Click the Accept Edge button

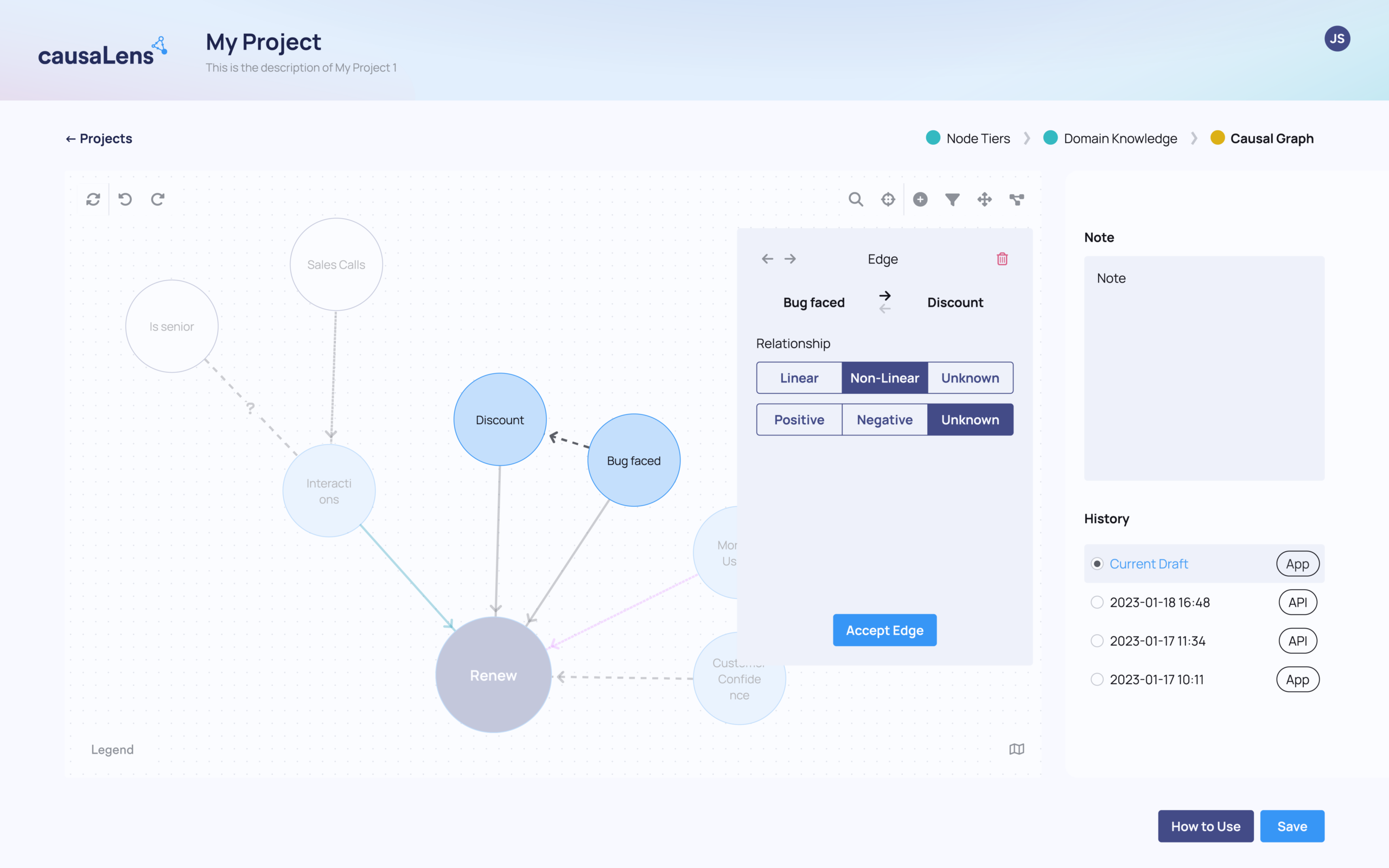click(x=884, y=630)
